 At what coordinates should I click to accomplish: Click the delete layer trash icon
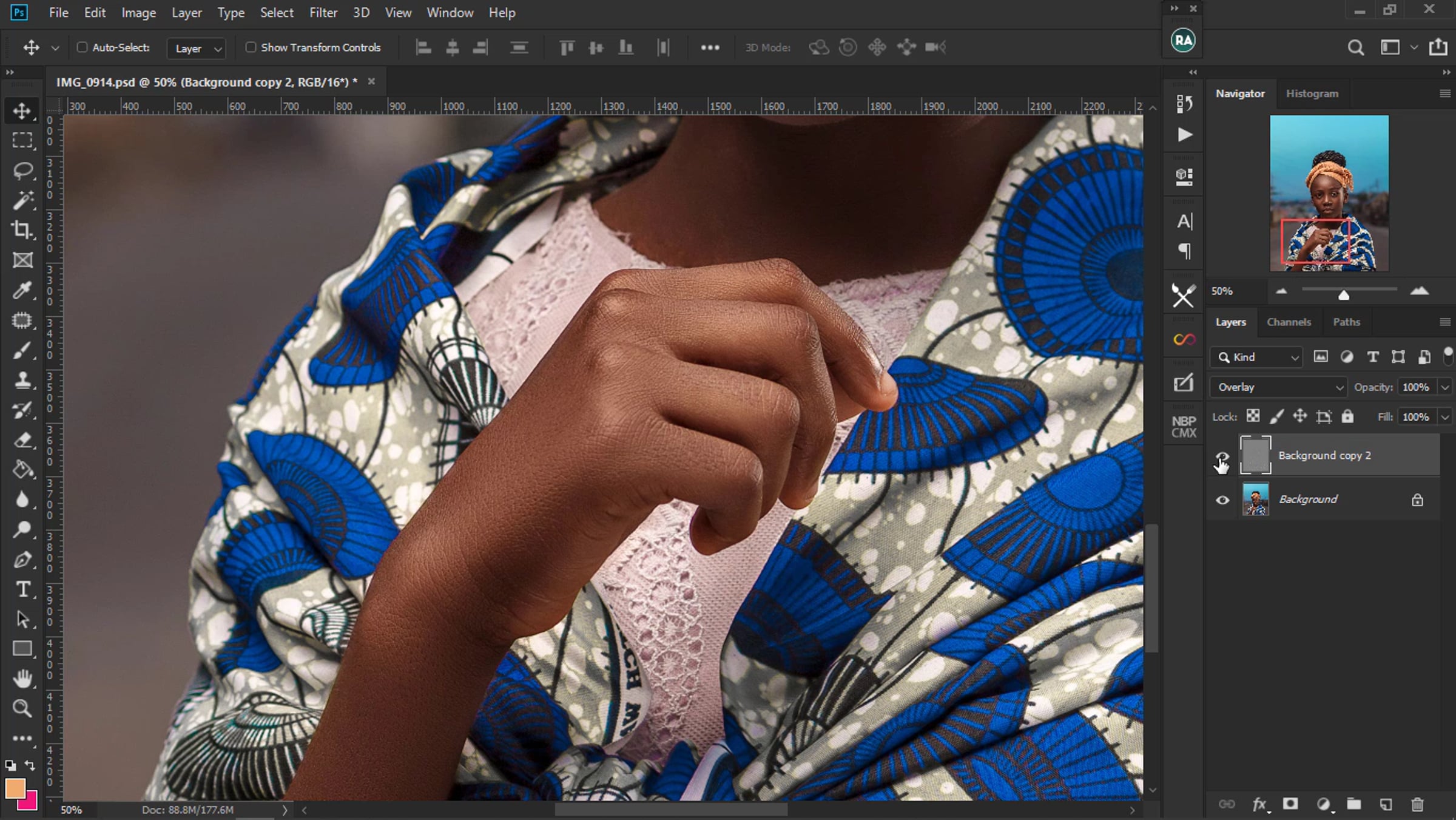1417,804
